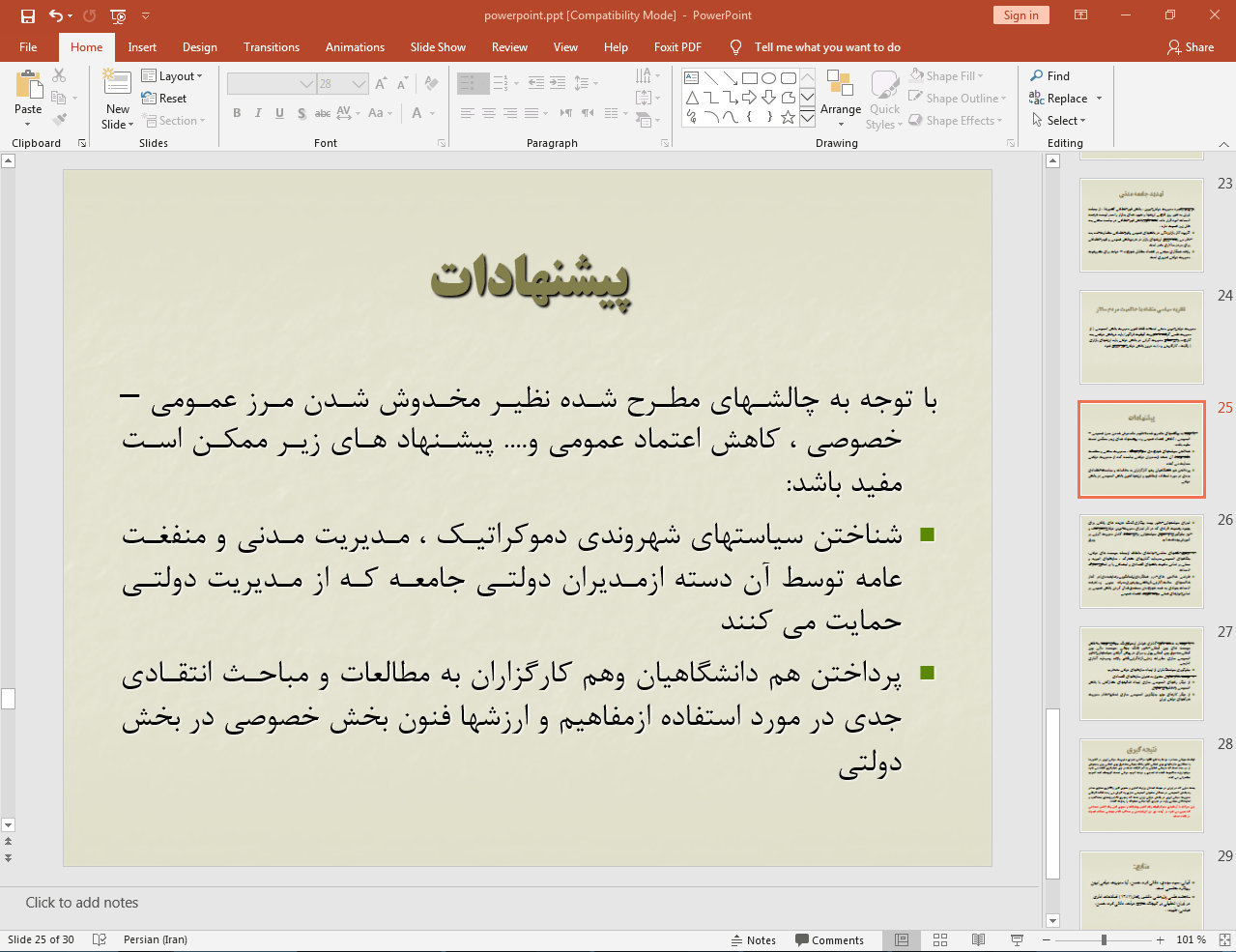Screen dimensions: 1236x952
Task: Toggle Strikethrough formatting
Action: point(323,113)
